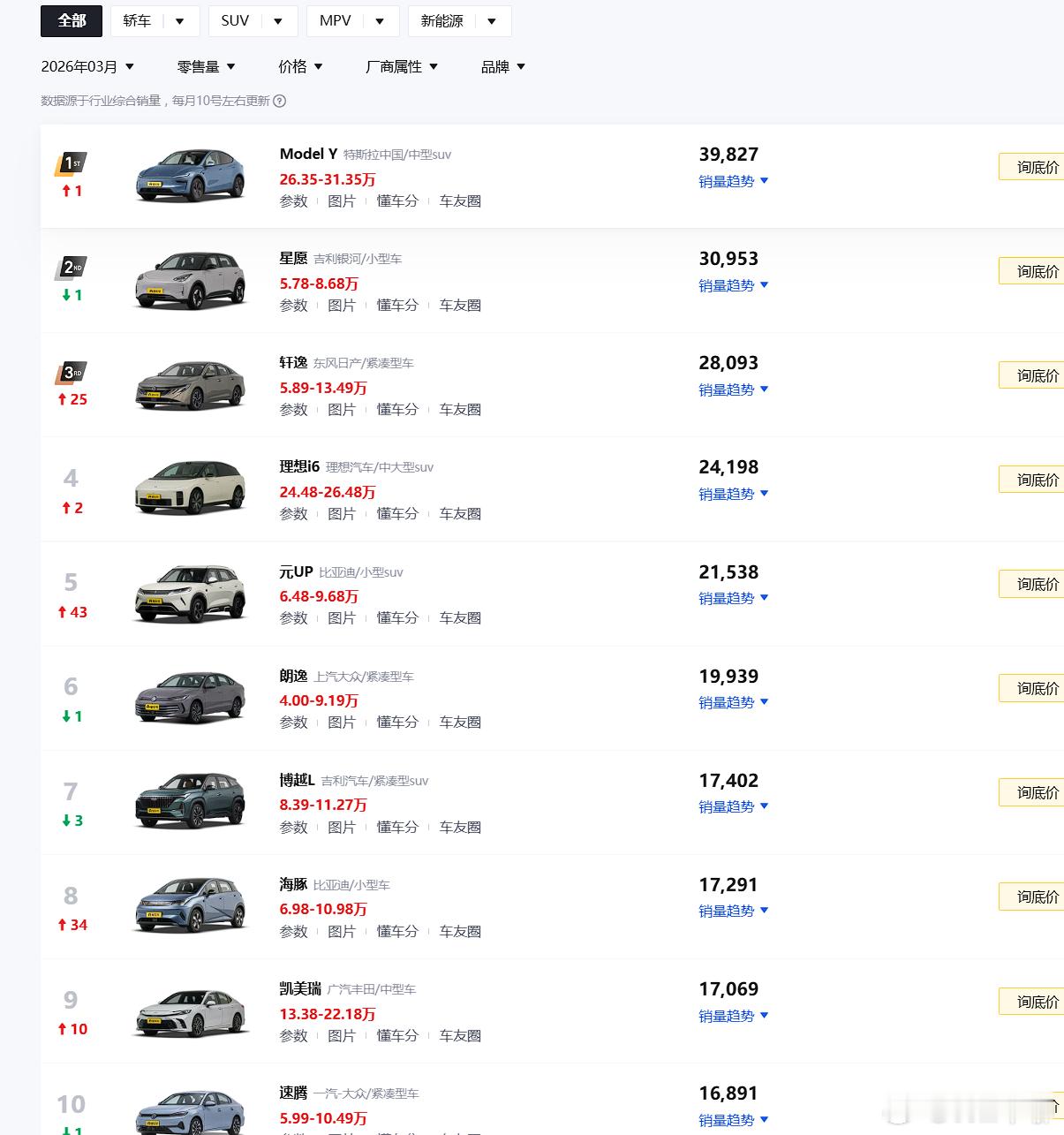Open the 零售量 sort dropdown
This screenshot has height=1135, width=1064.
pos(207,66)
